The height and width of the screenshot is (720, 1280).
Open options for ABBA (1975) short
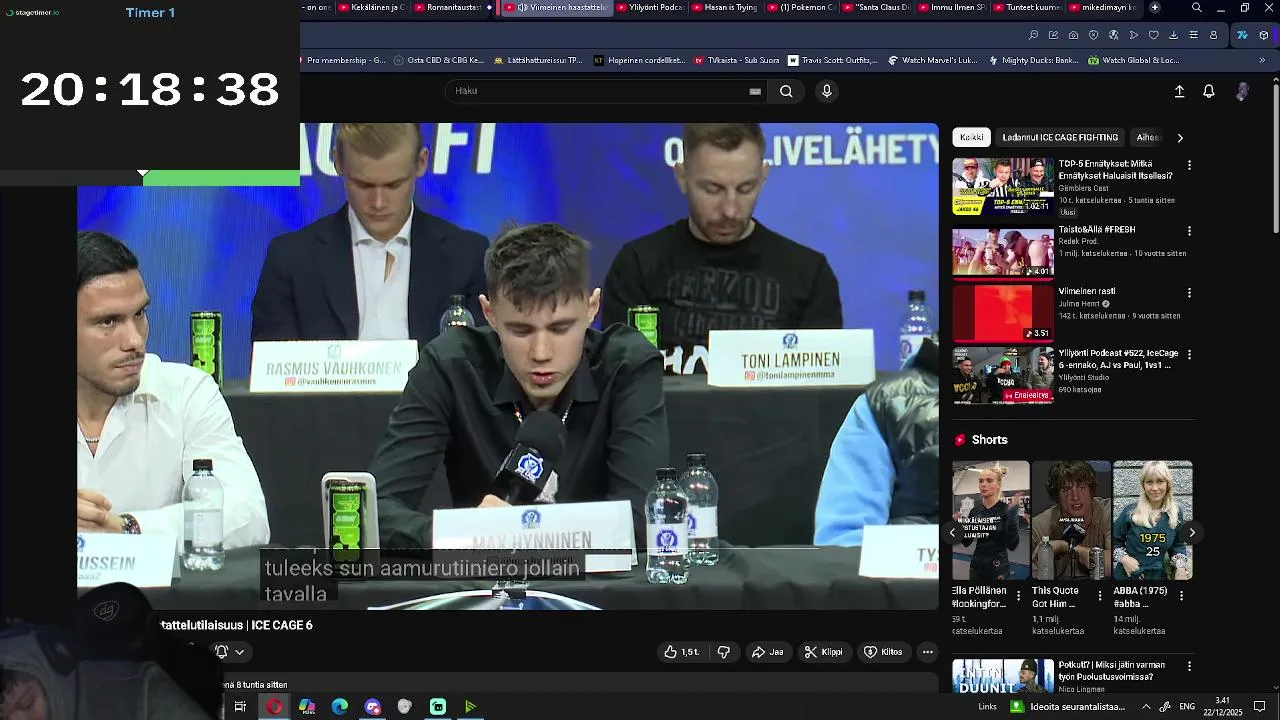point(1181,595)
